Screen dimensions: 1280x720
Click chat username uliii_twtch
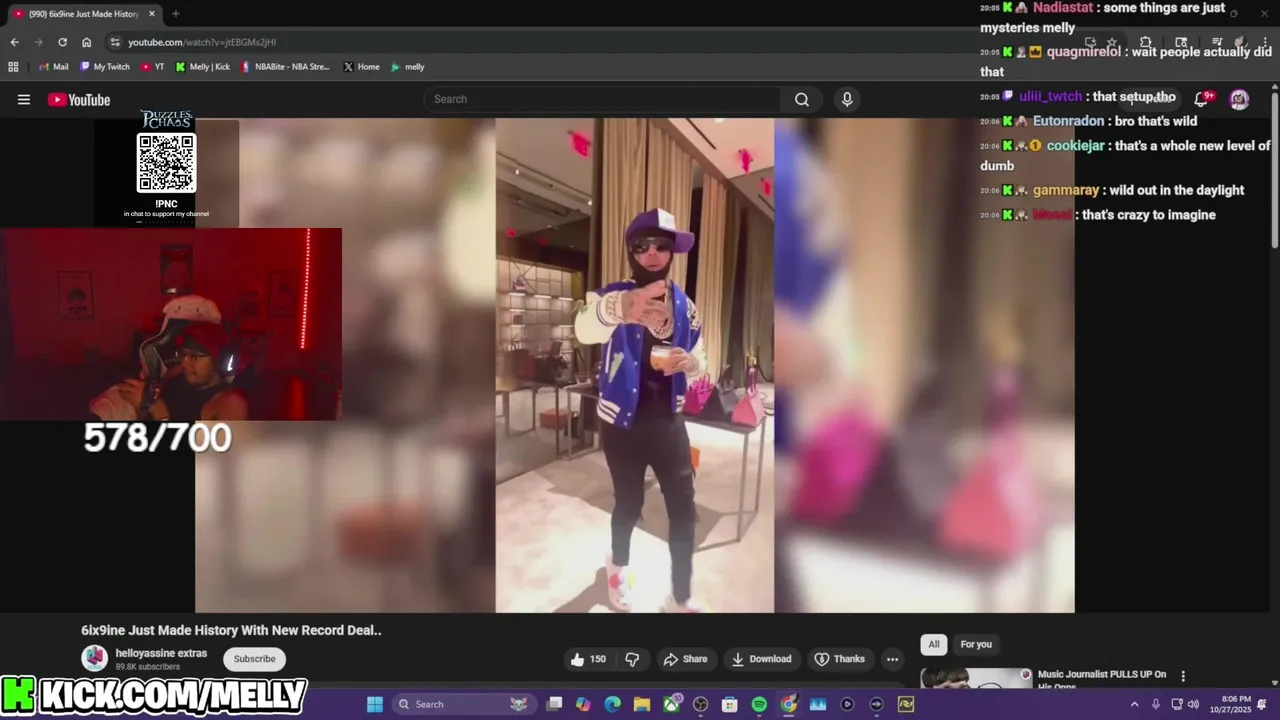(1050, 97)
